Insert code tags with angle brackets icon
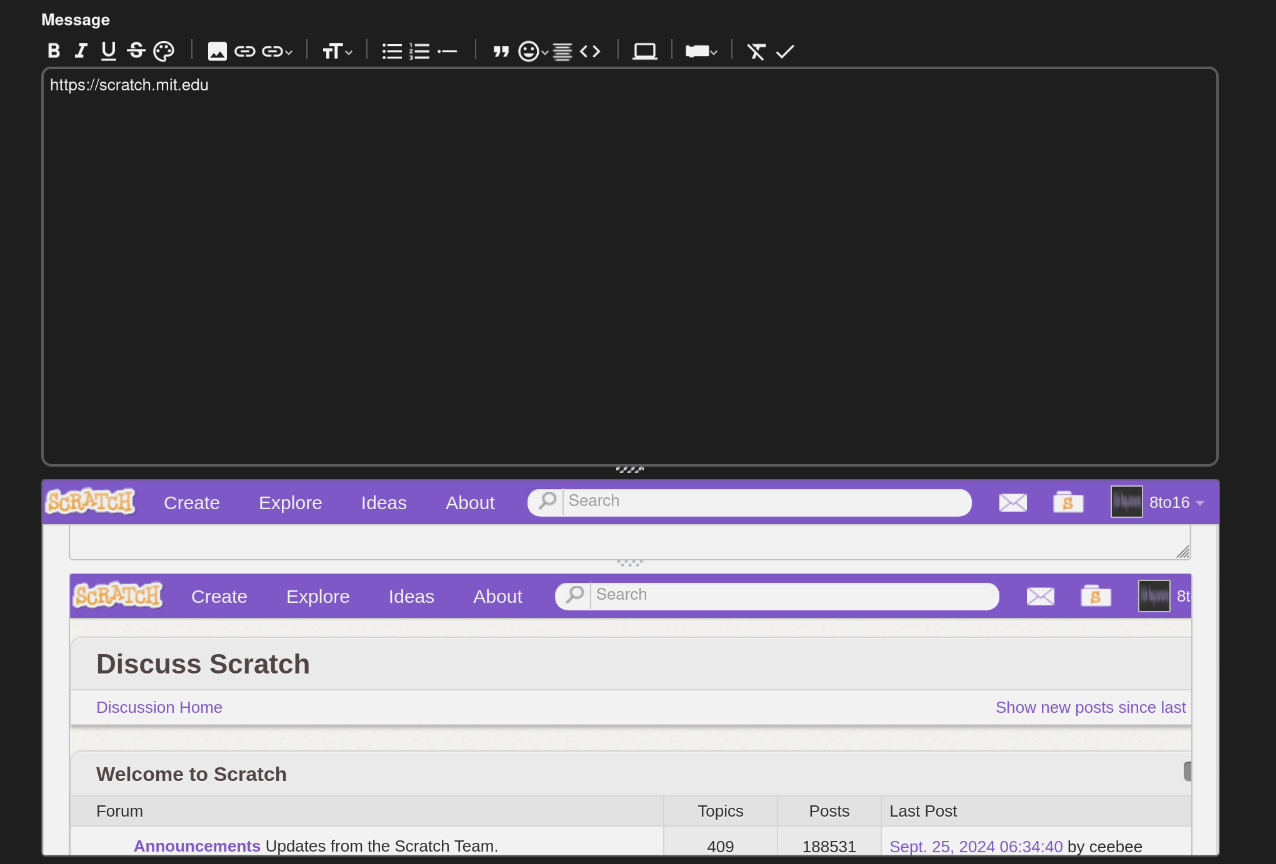This screenshot has height=864, width=1276. (x=590, y=51)
